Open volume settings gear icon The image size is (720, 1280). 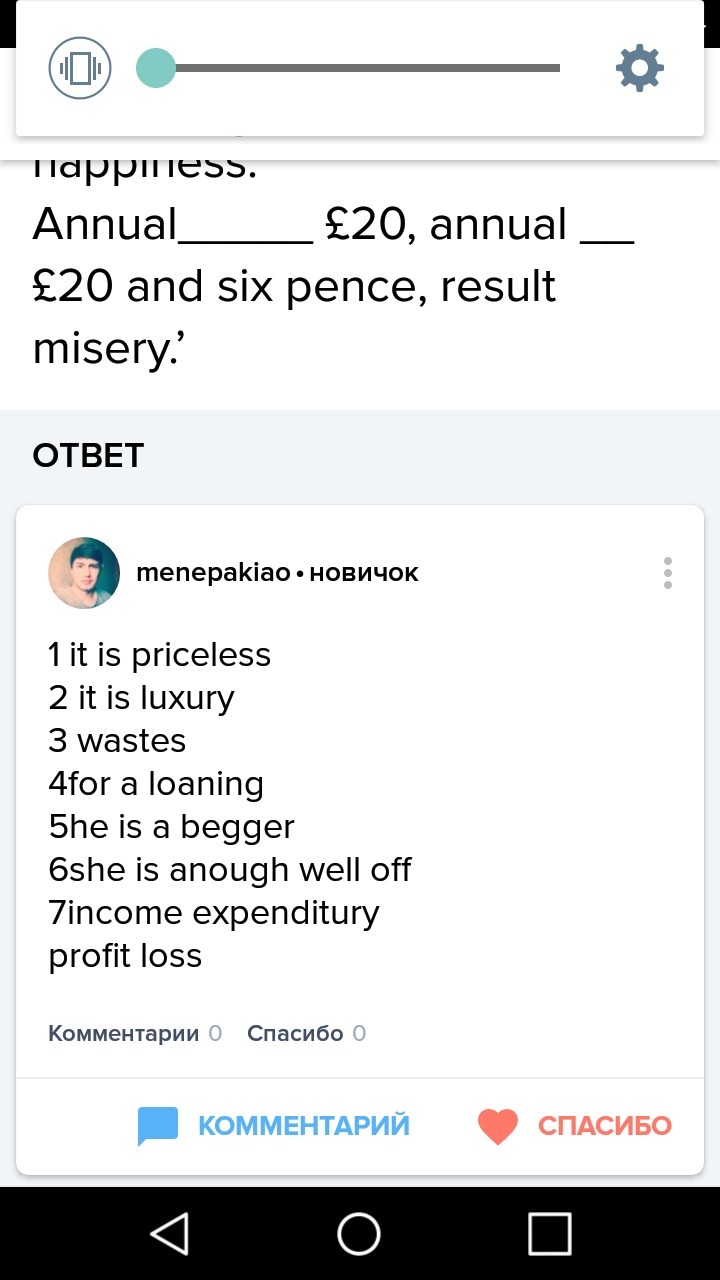pos(639,68)
